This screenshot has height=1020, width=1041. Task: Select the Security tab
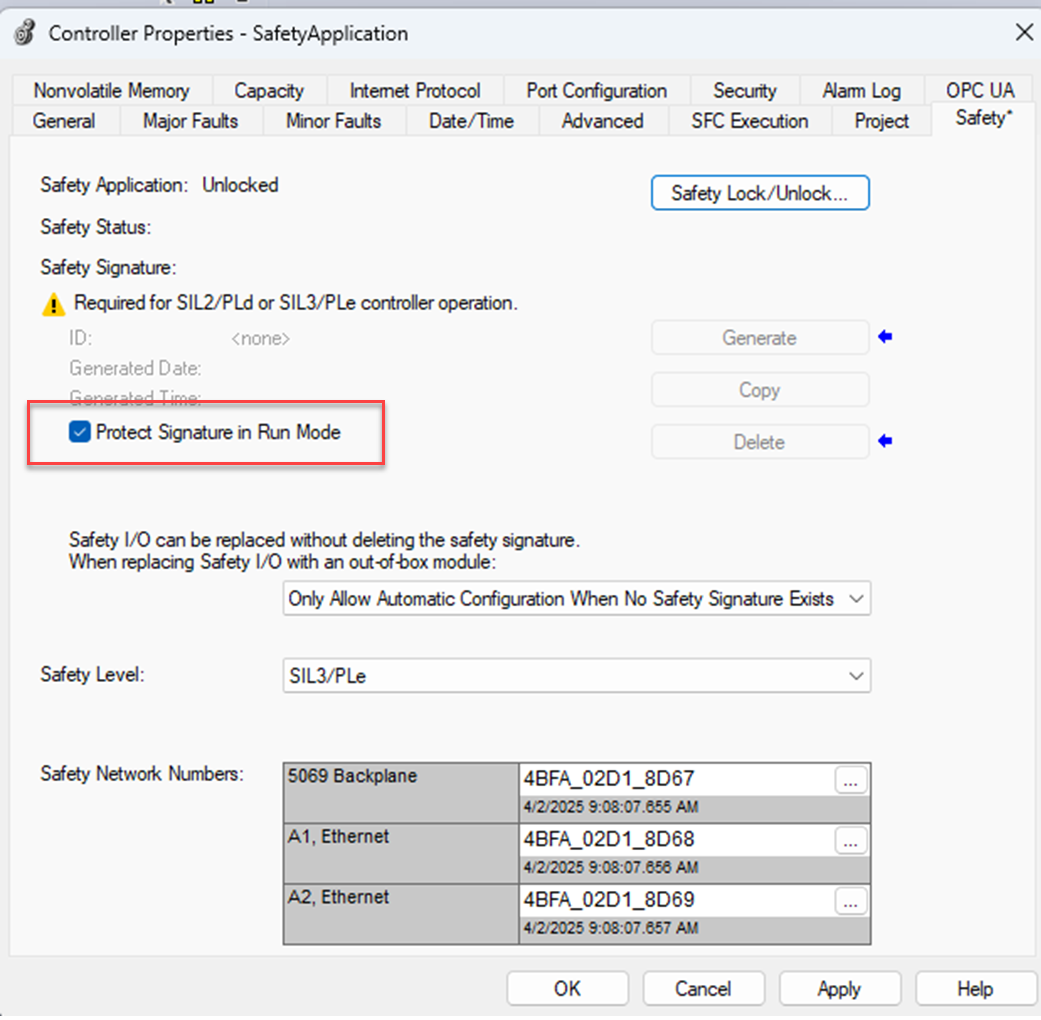[x=745, y=90]
